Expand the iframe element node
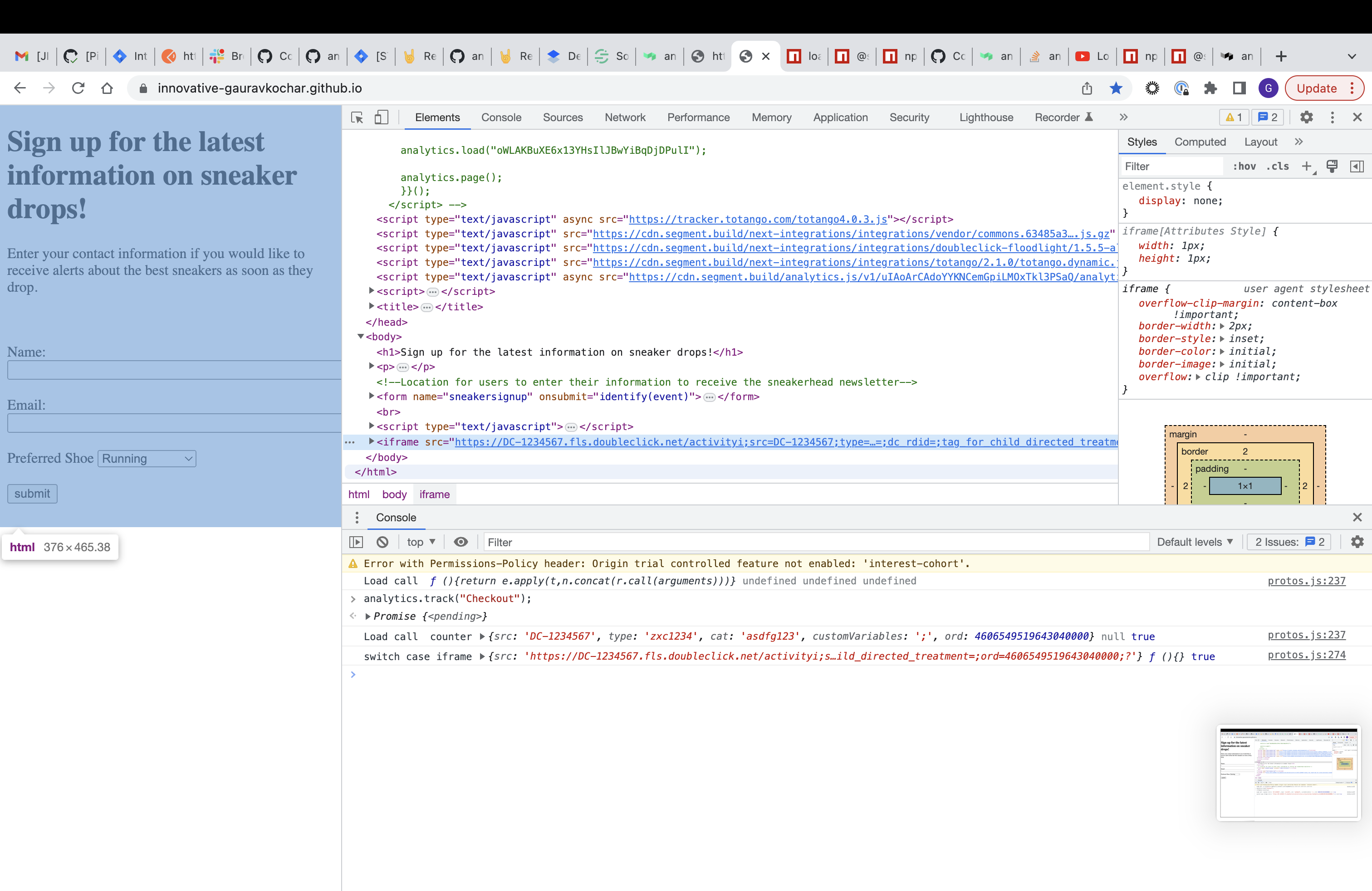 372,441
